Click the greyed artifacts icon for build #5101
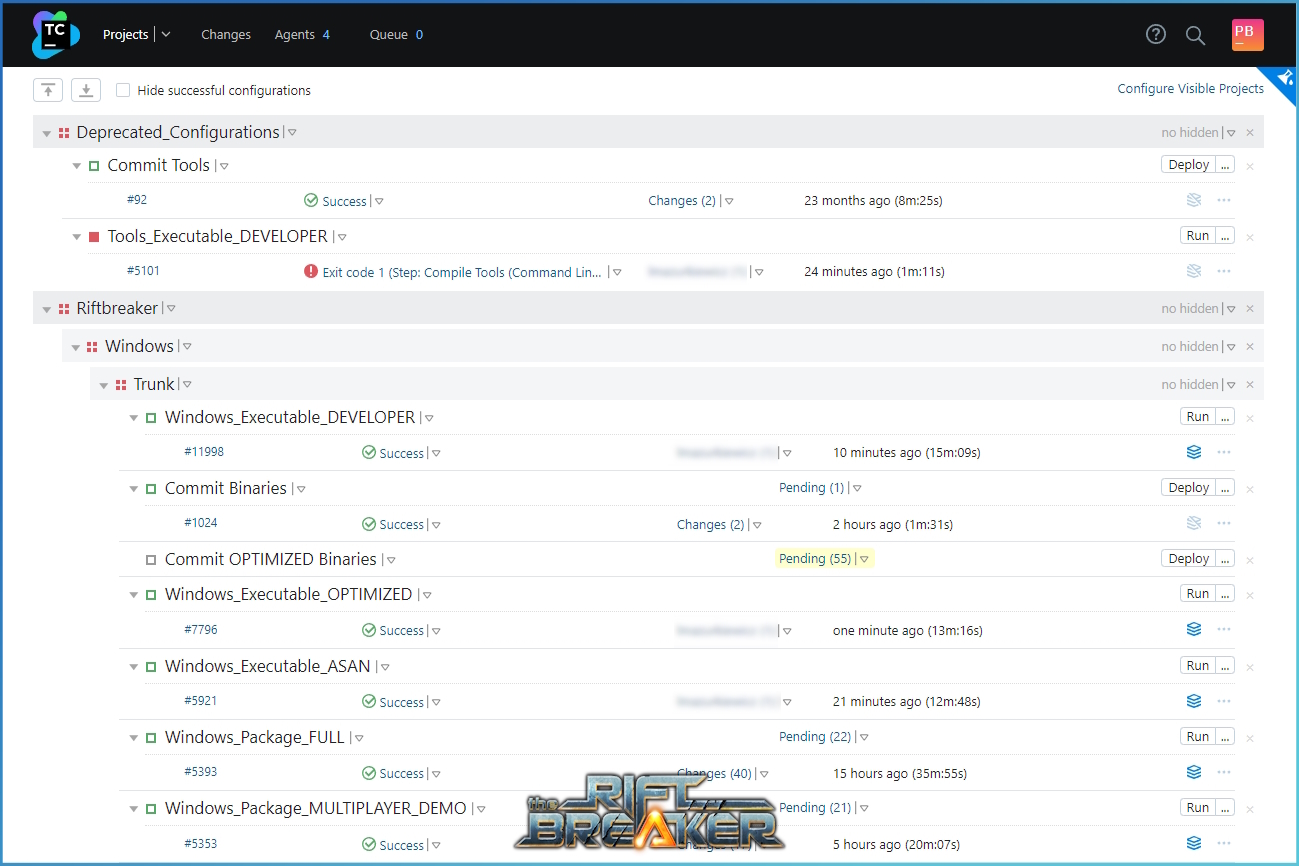 (x=1193, y=271)
